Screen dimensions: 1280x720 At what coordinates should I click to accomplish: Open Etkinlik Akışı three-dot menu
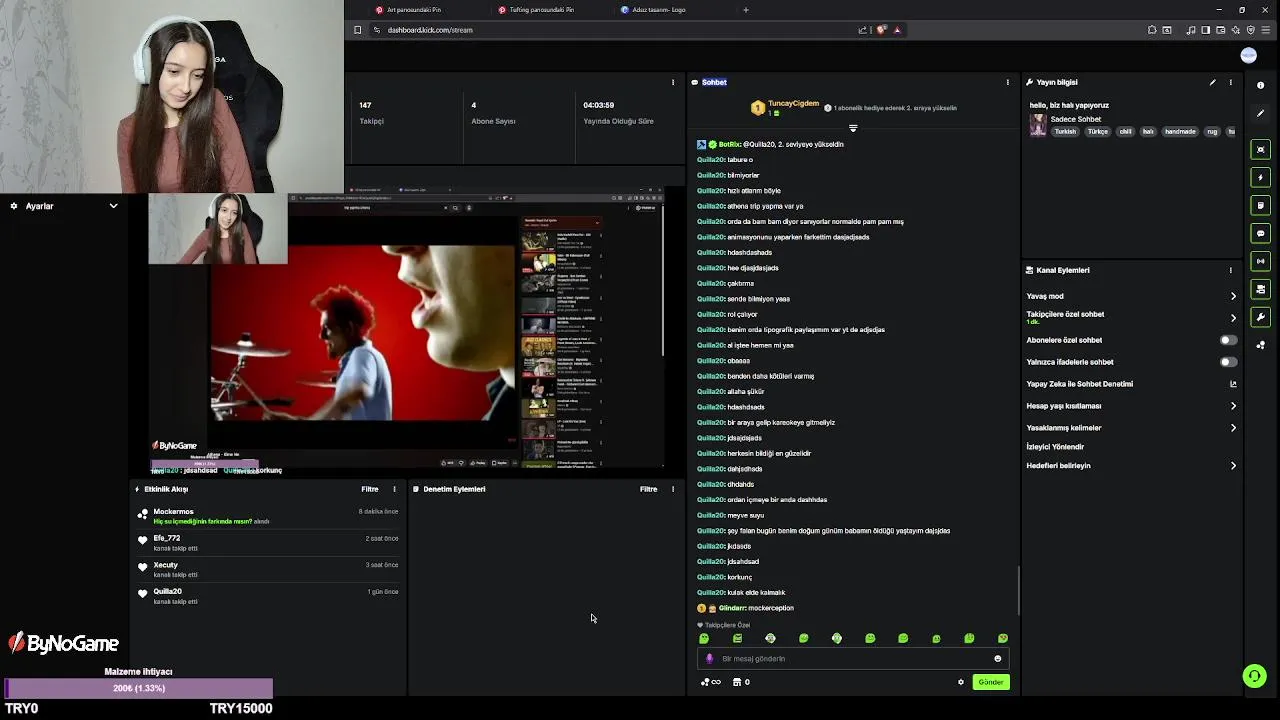[x=394, y=489]
